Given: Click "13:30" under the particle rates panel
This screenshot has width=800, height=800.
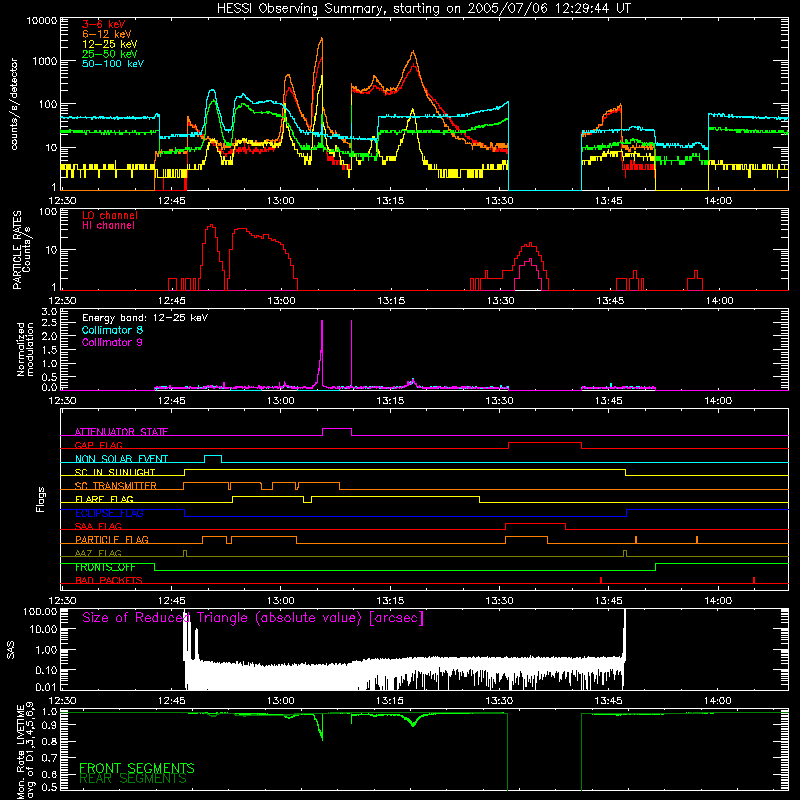Looking at the screenshot, I should coord(500,301).
